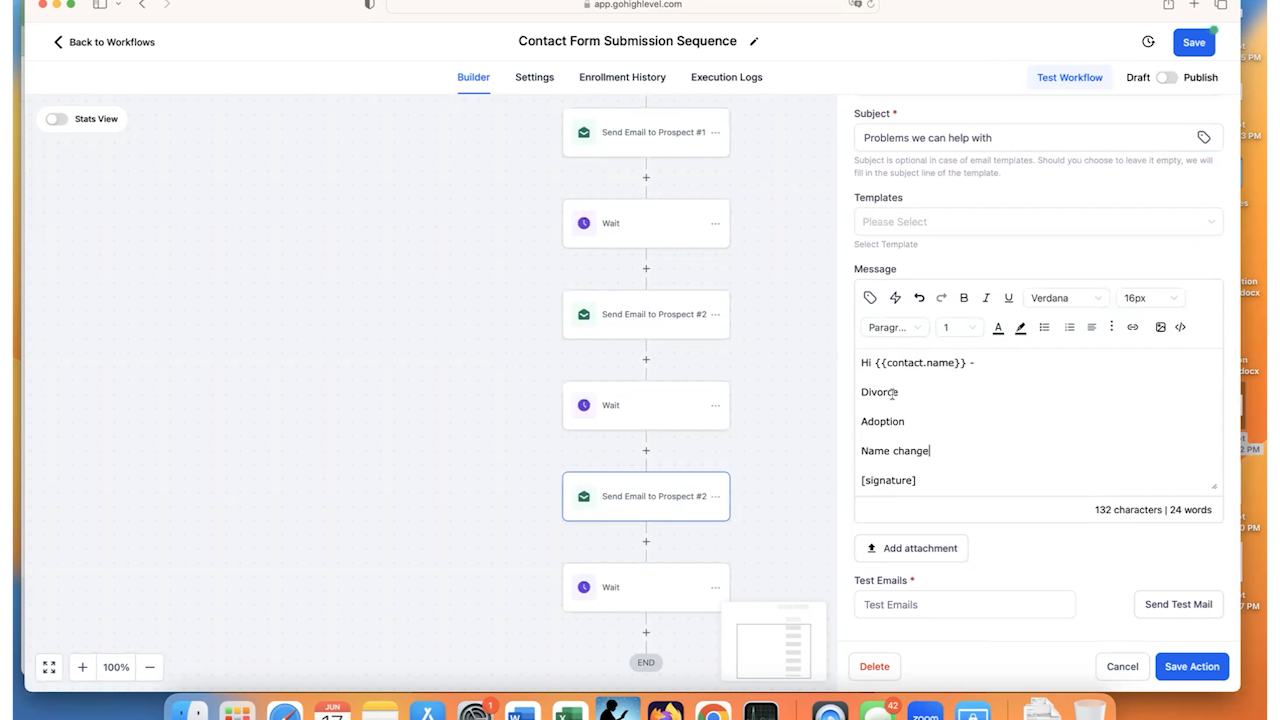This screenshot has height=720, width=1280.
Task: Click the text color swatch icon
Action: coord(997,327)
